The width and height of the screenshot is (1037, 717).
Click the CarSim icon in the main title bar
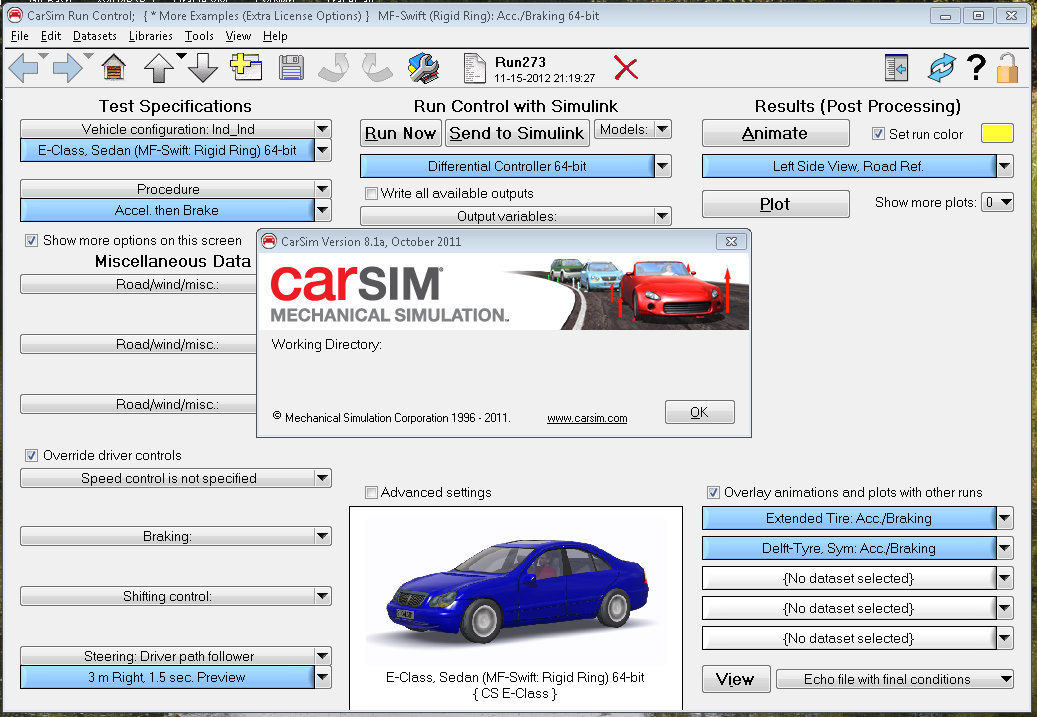pos(15,15)
